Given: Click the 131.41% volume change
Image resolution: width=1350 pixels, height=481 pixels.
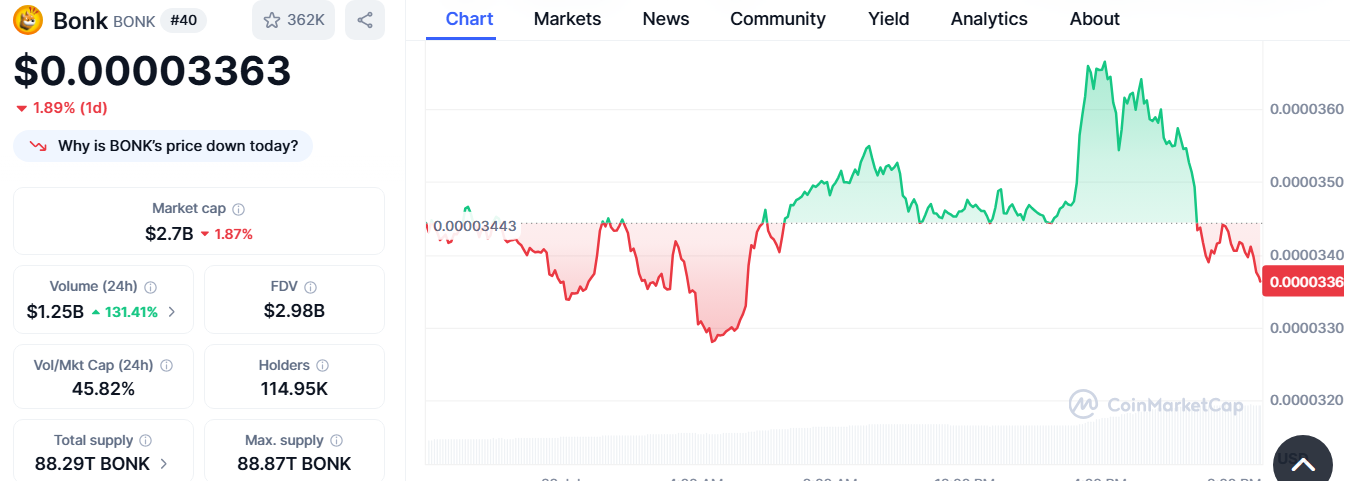Looking at the screenshot, I should tap(125, 312).
